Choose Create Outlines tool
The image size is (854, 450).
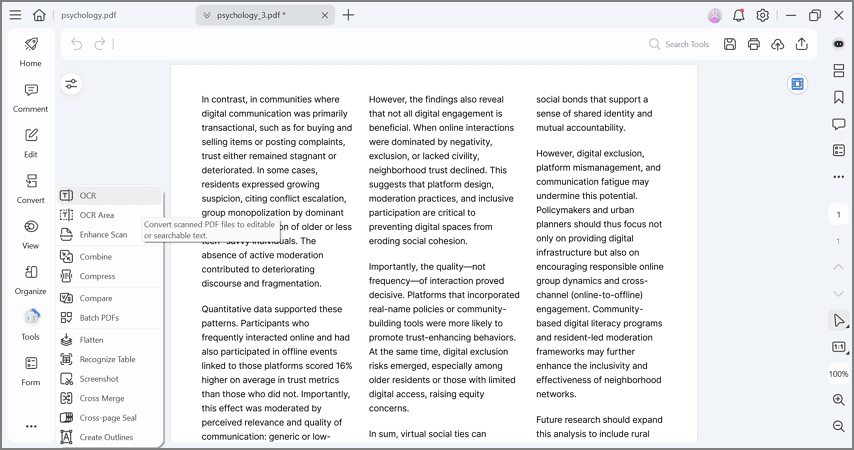point(109,437)
